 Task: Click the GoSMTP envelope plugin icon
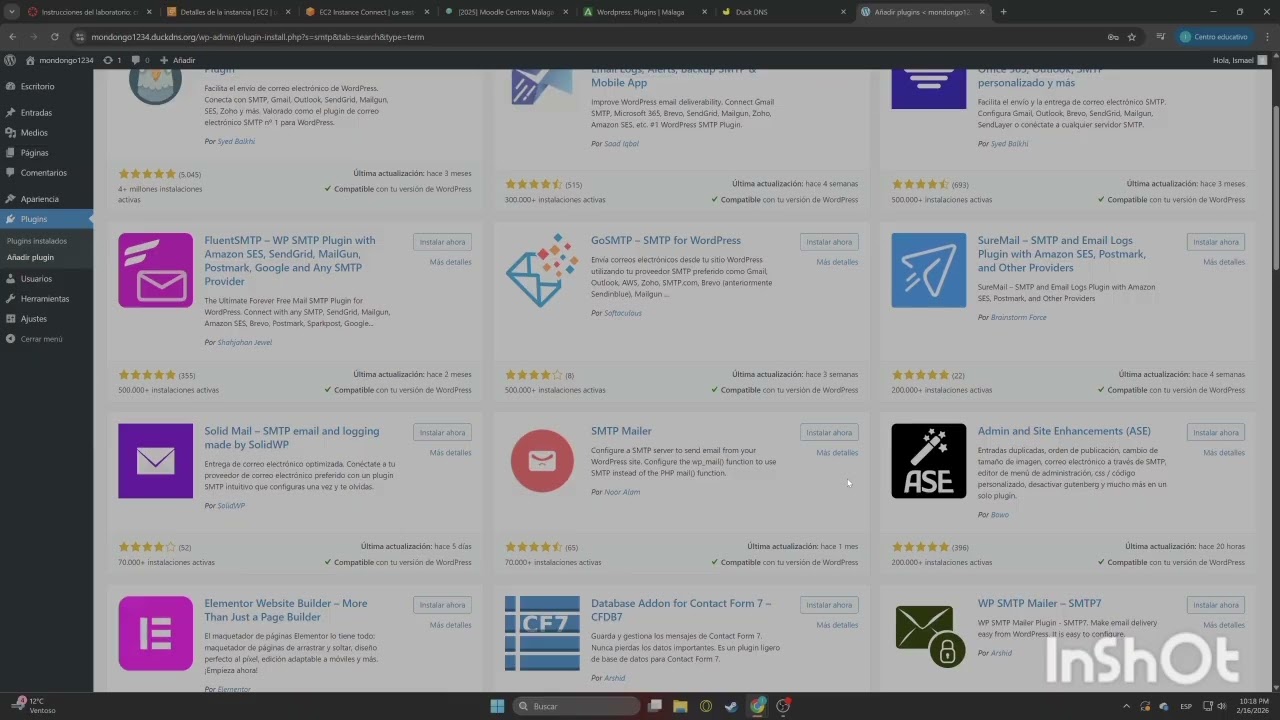point(542,270)
